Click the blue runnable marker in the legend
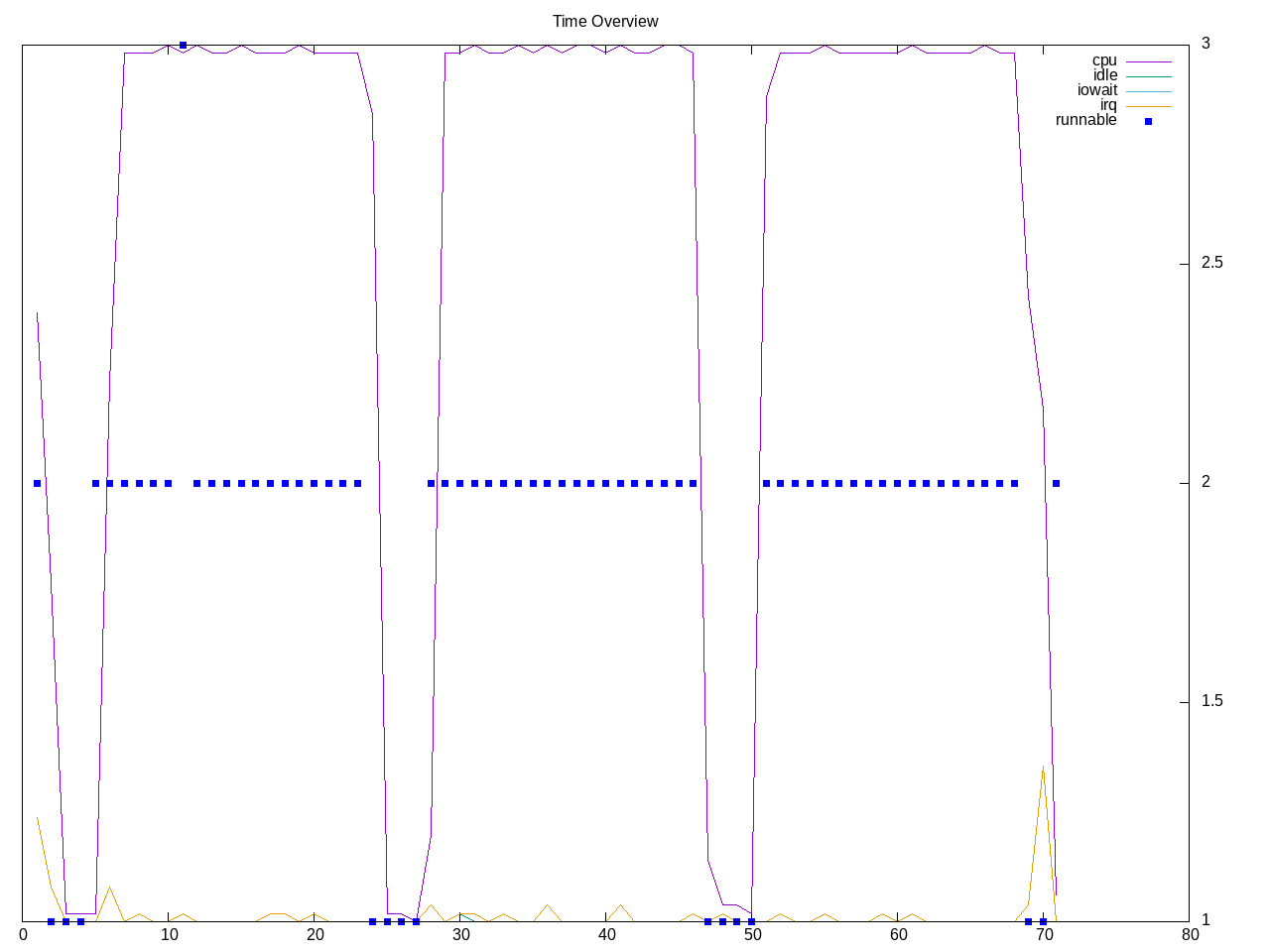 (x=1148, y=121)
